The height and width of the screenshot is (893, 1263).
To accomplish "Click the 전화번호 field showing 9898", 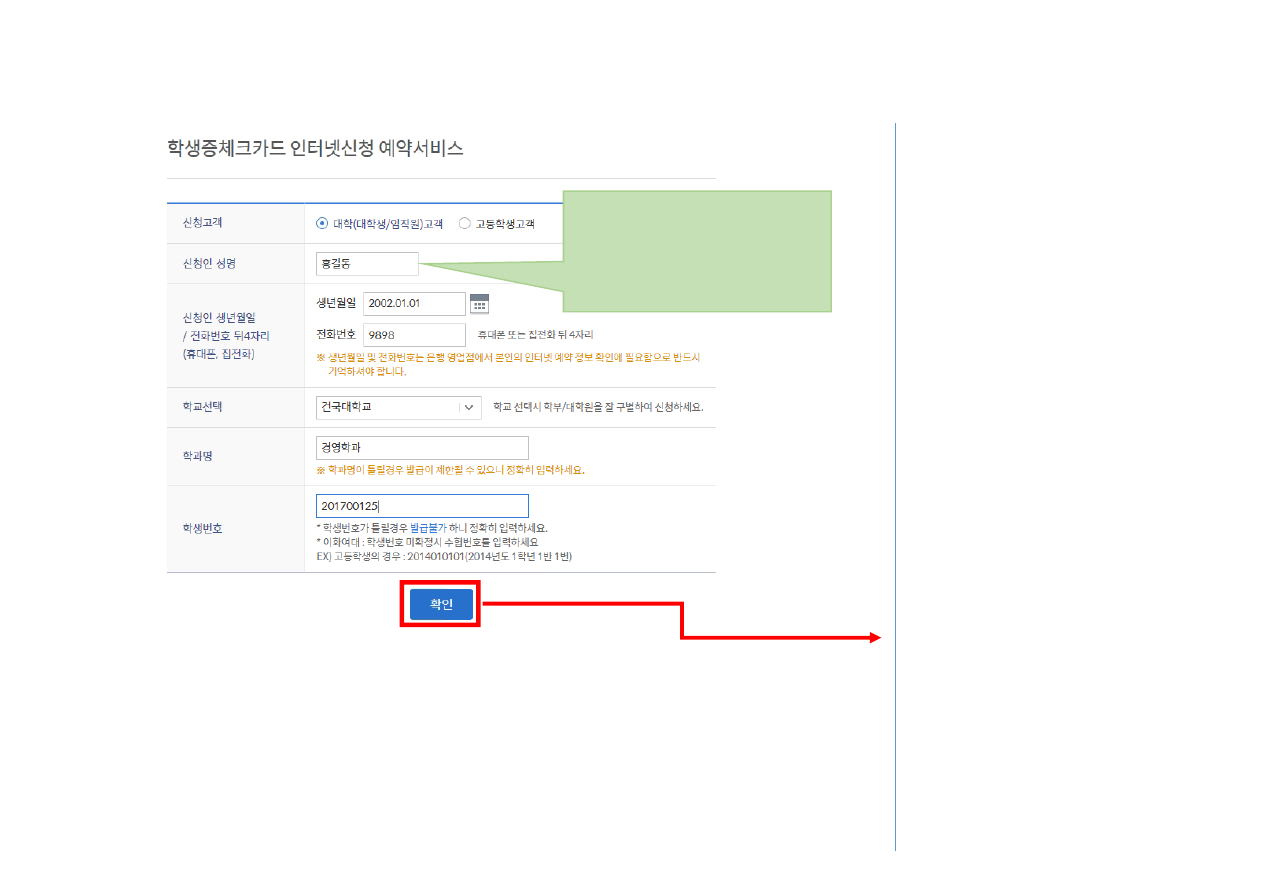I will (414, 335).
